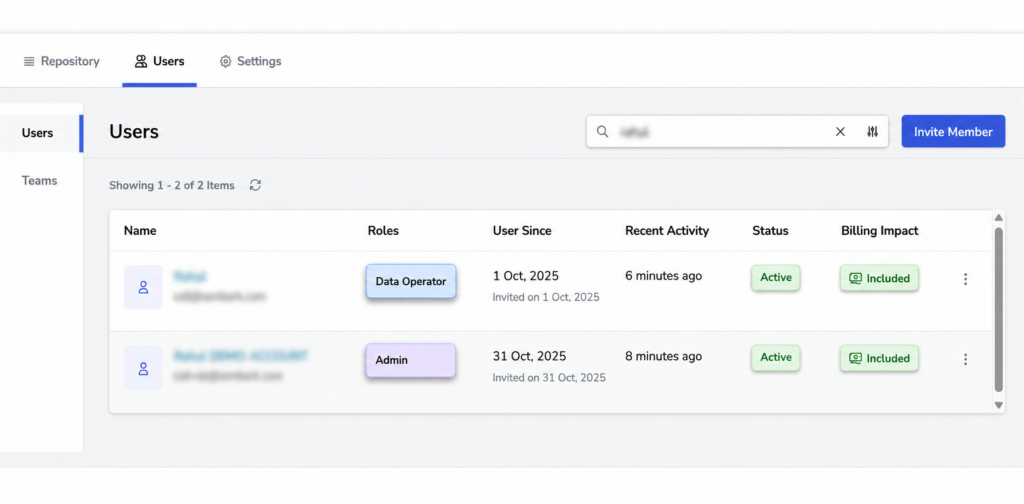1024x504 pixels.
Task: Open the Settings tab
Action: click(x=250, y=61)
